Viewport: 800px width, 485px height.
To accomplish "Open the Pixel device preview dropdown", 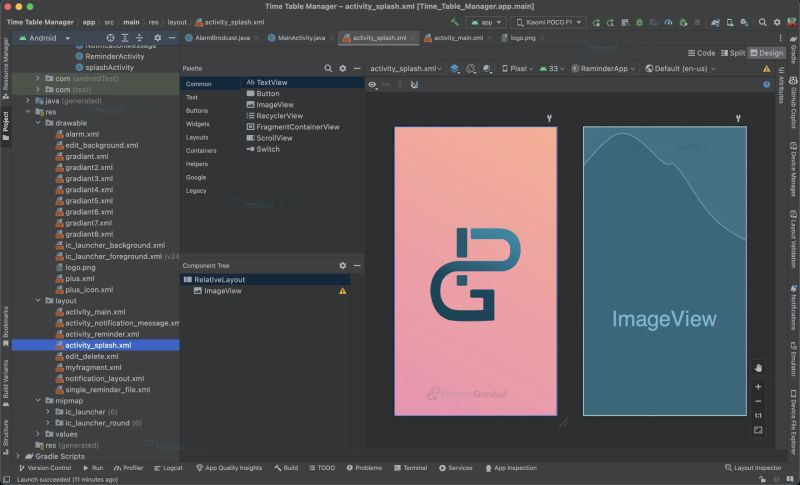I will [x=518, y=68].
